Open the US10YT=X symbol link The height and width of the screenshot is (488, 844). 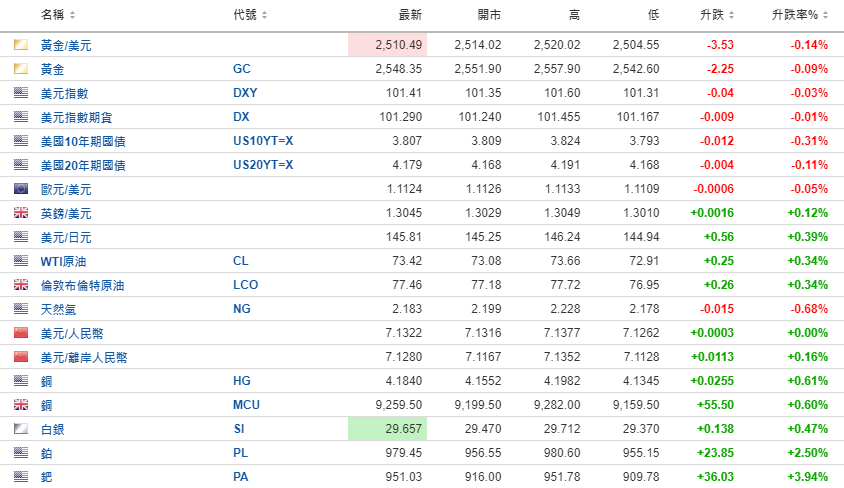click(262, 141)
